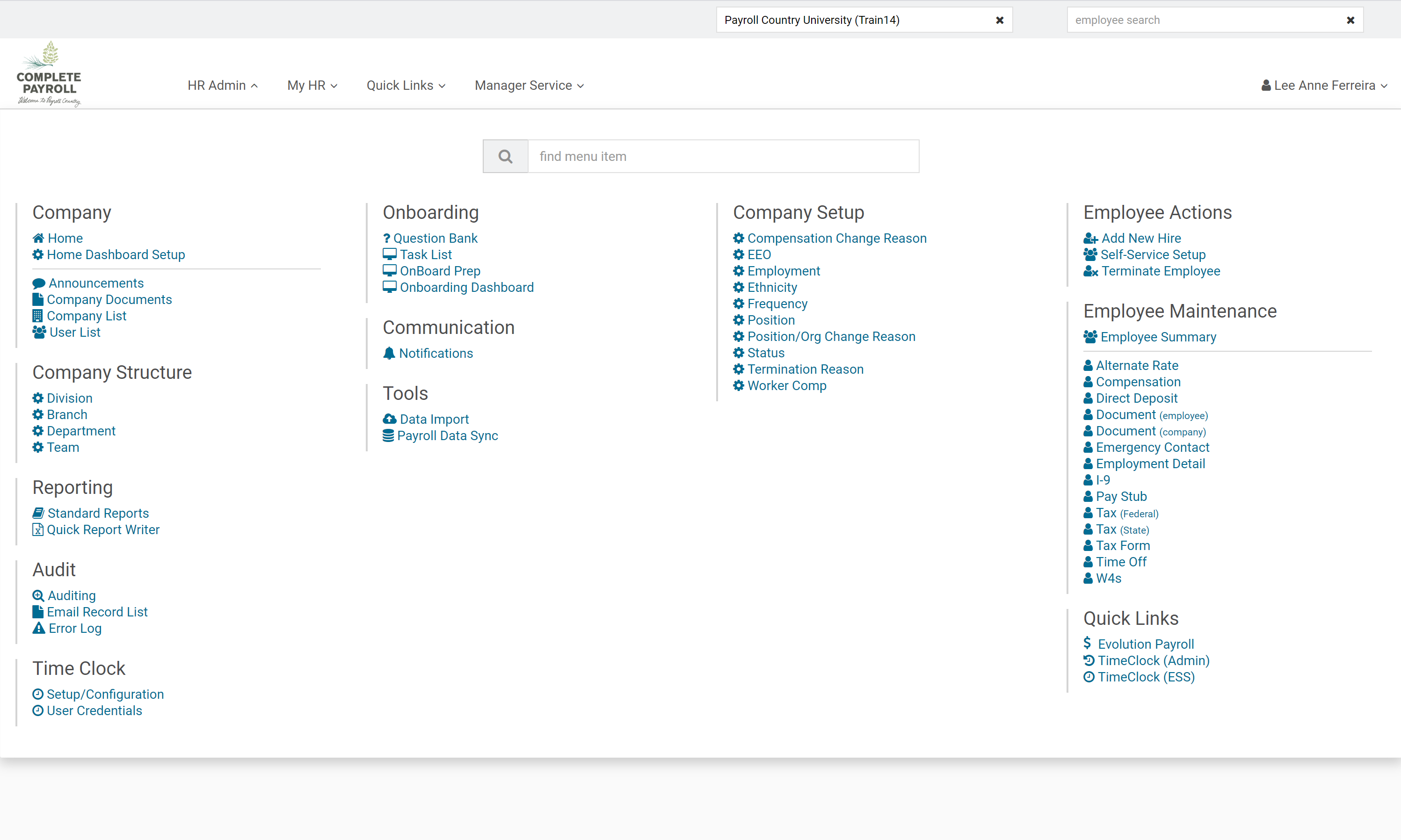Open the Quick Links dropdown menu

click(406, 86)
